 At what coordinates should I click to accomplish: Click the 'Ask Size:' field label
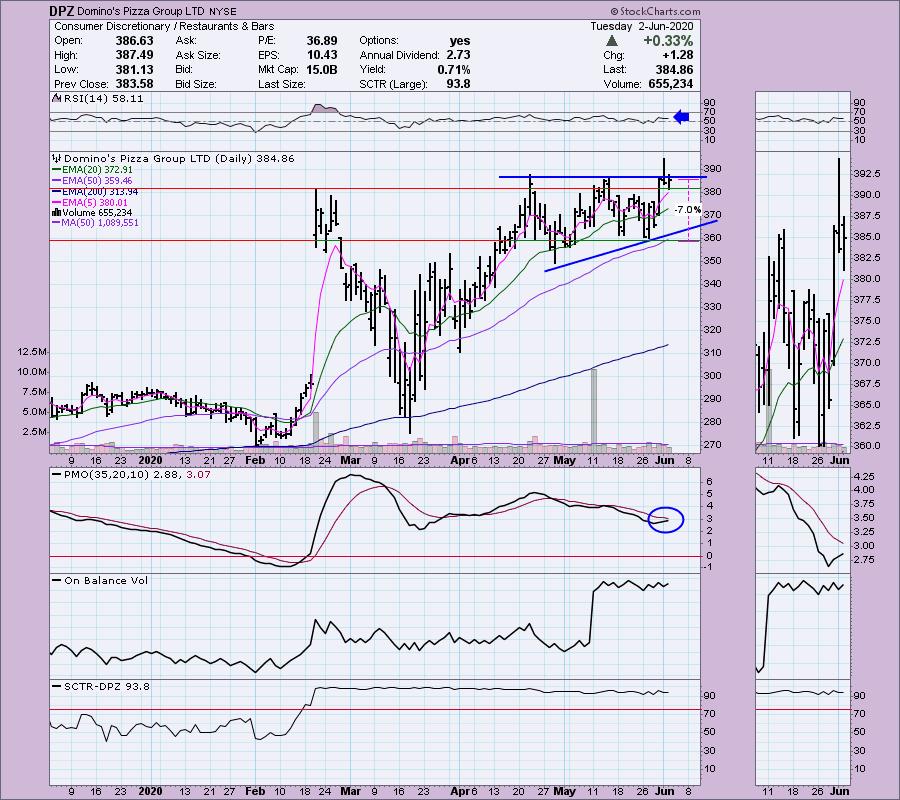pos(198,55)
